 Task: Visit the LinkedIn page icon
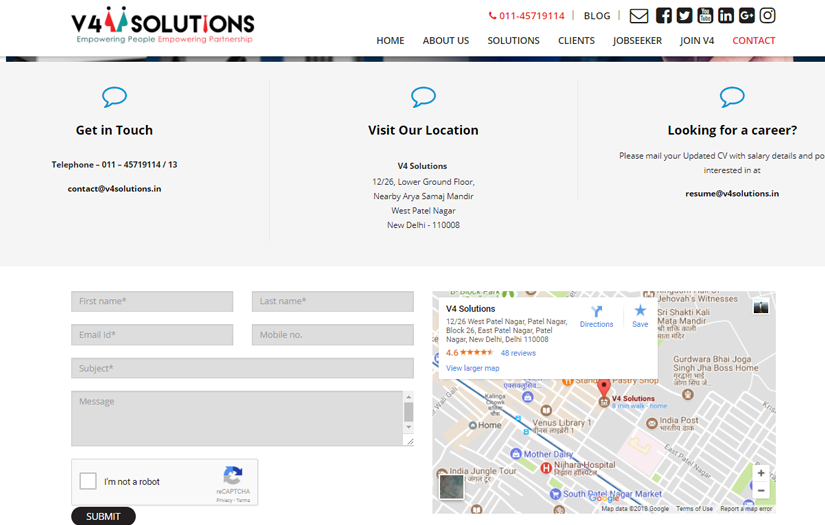(x=726, y=16)
